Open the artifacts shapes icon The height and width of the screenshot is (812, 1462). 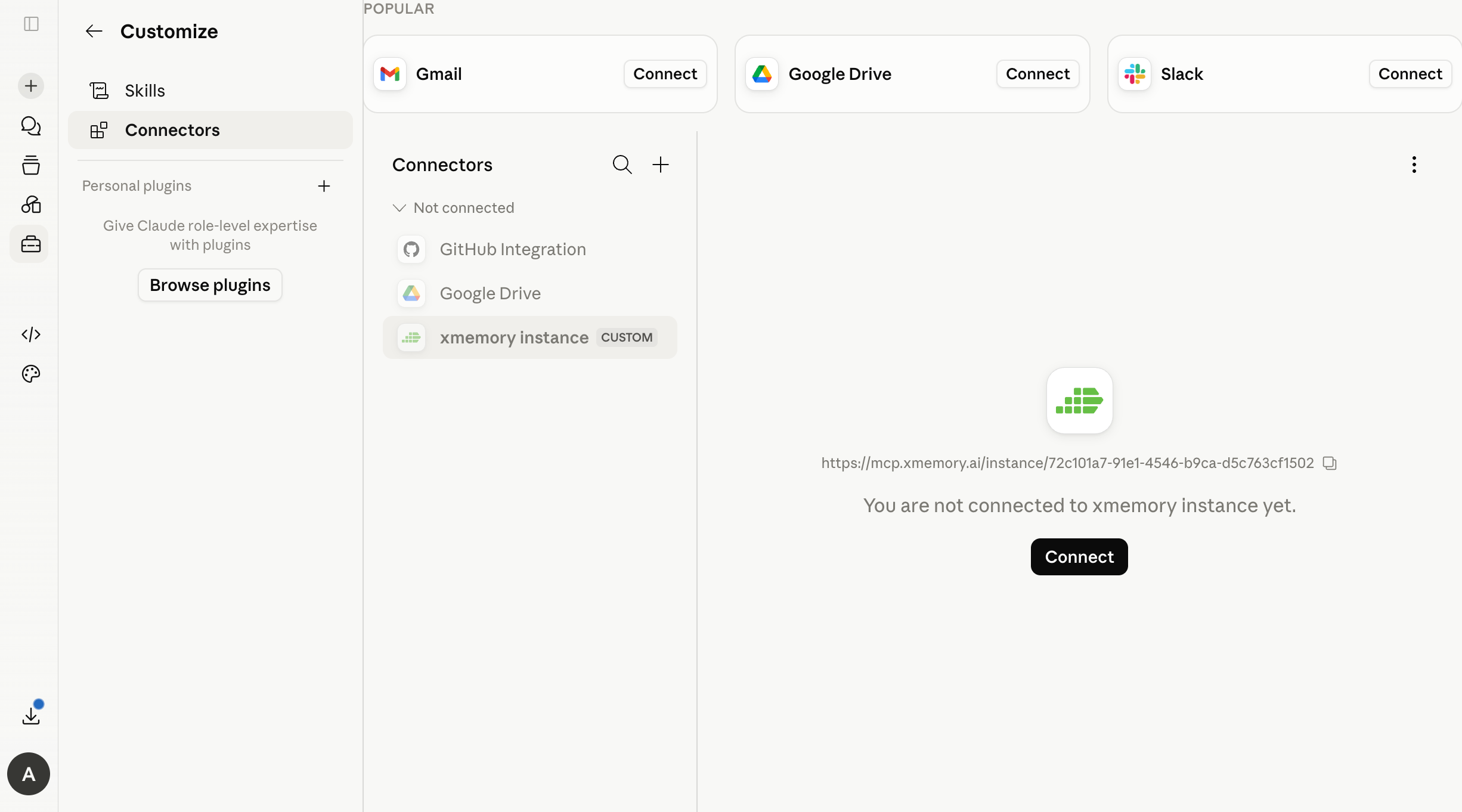pyautogui.click(x=31, y=204)
